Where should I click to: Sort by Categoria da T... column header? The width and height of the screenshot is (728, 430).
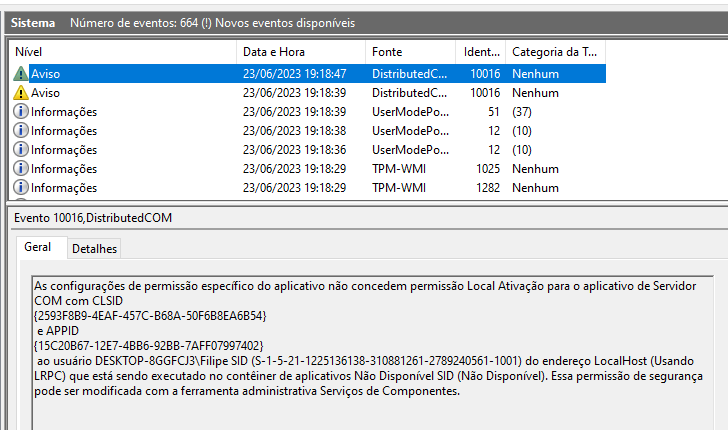click(x=555, y=52)
